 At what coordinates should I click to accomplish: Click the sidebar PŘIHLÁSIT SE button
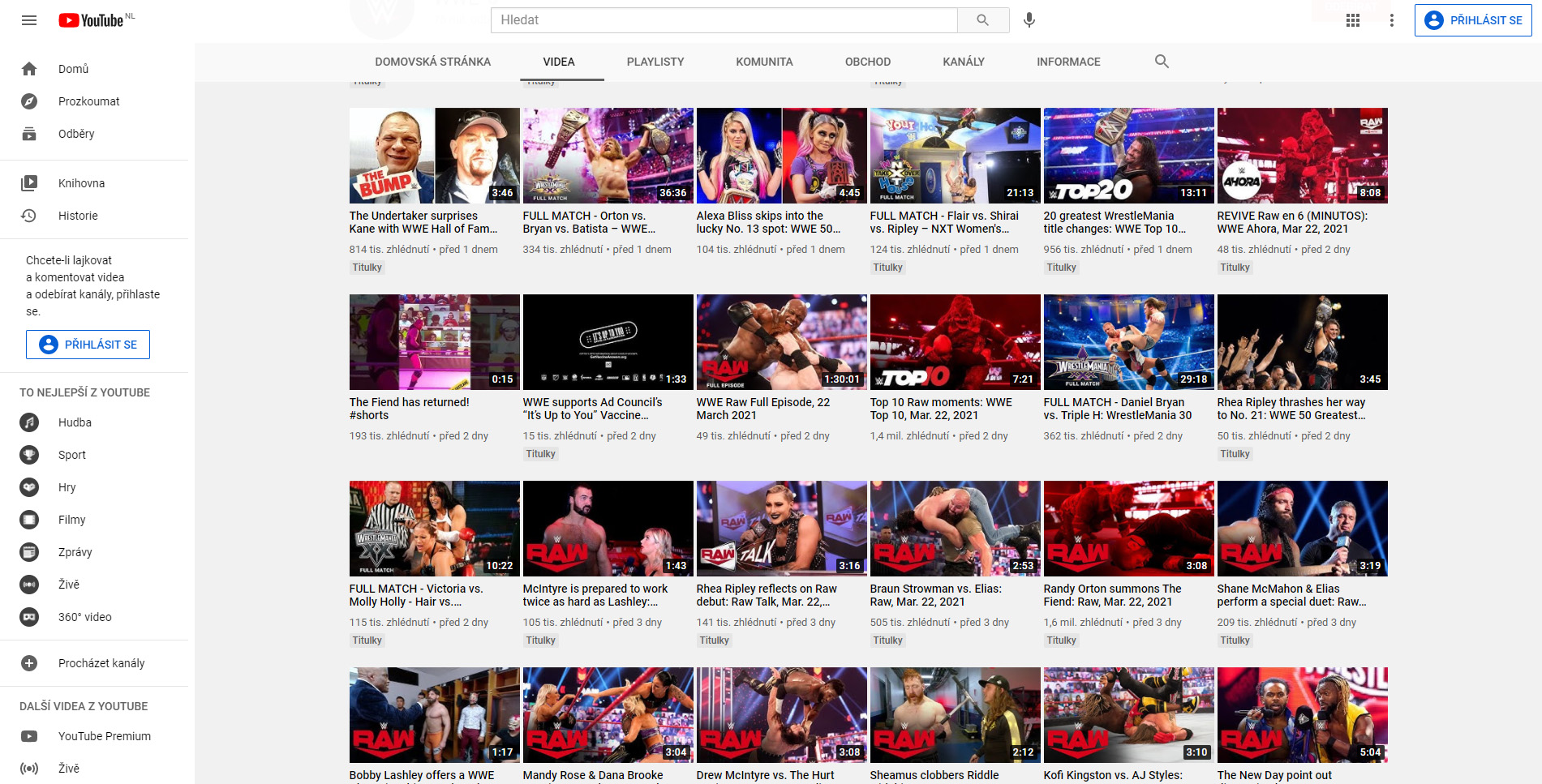pyautogui.click(x=88, y=345)
